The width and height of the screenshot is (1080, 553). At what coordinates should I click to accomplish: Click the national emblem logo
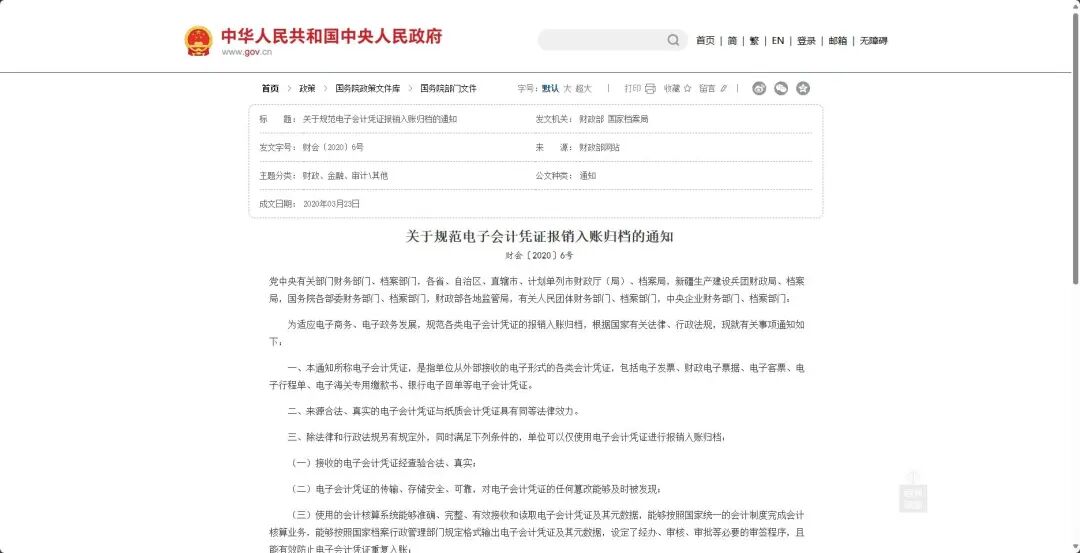(x=198, y=41)
